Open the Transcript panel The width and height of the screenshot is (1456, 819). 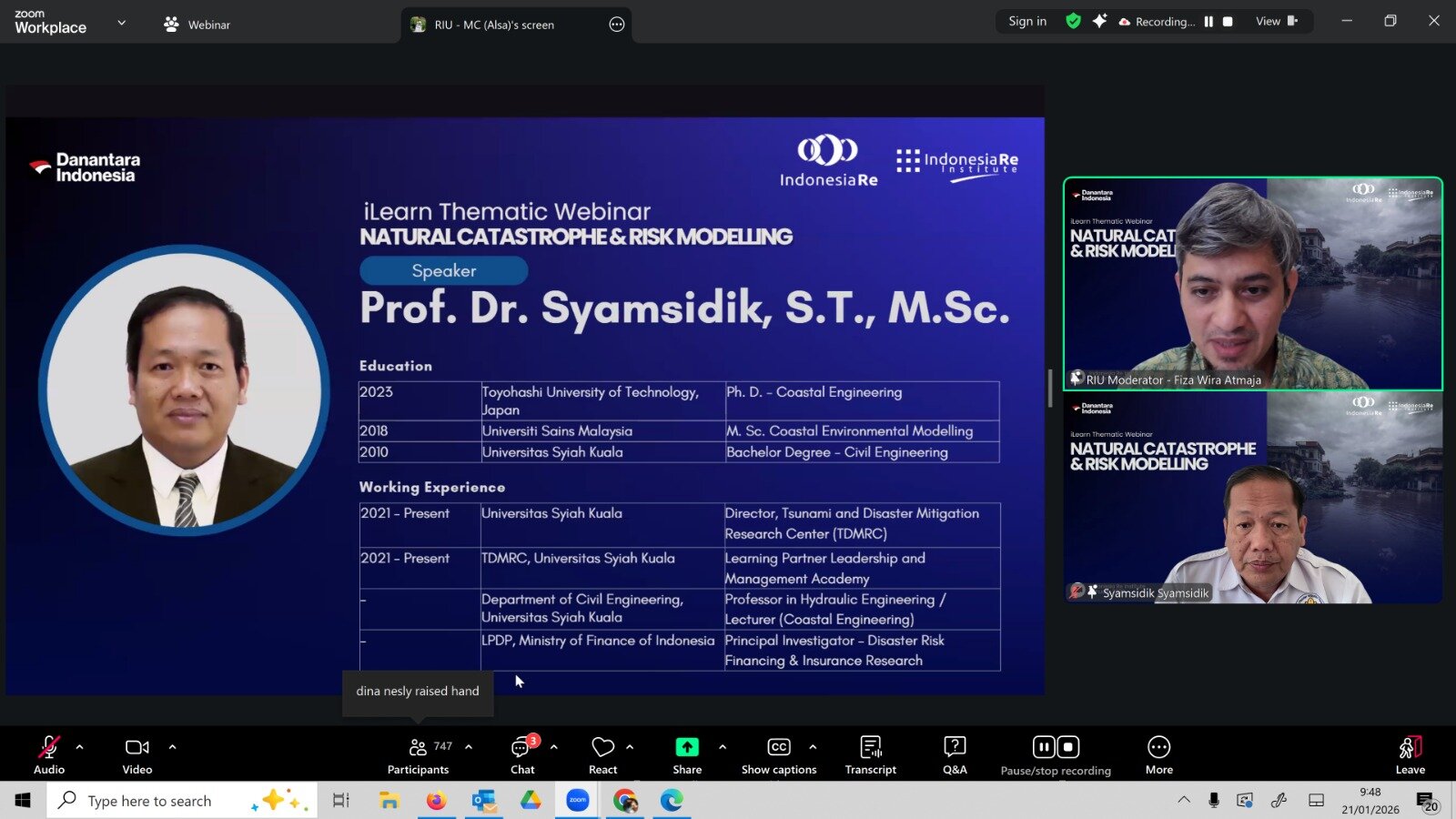870,754
